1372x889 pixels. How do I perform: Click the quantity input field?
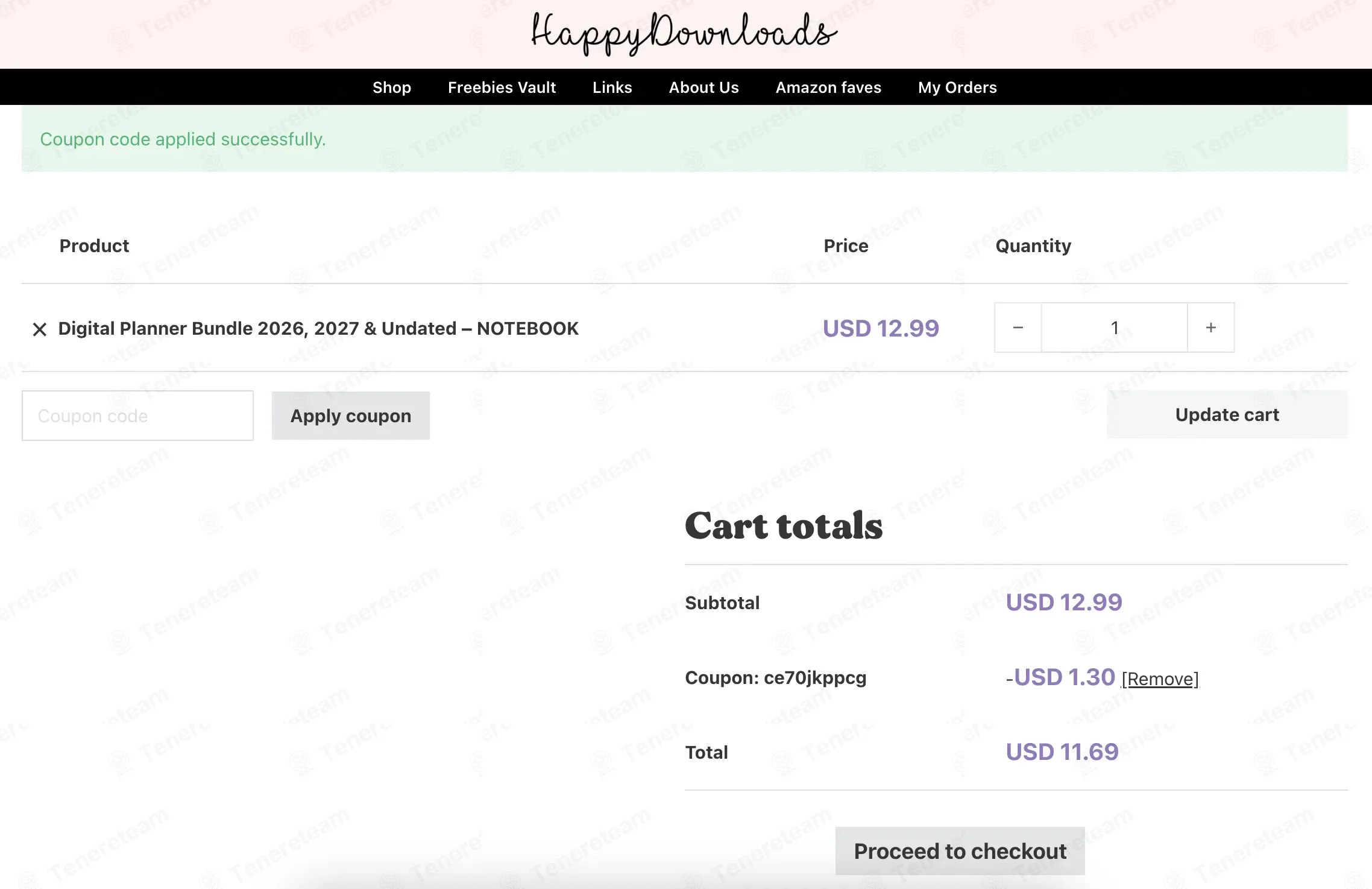pyautogui.click(x=1115, y=327)
